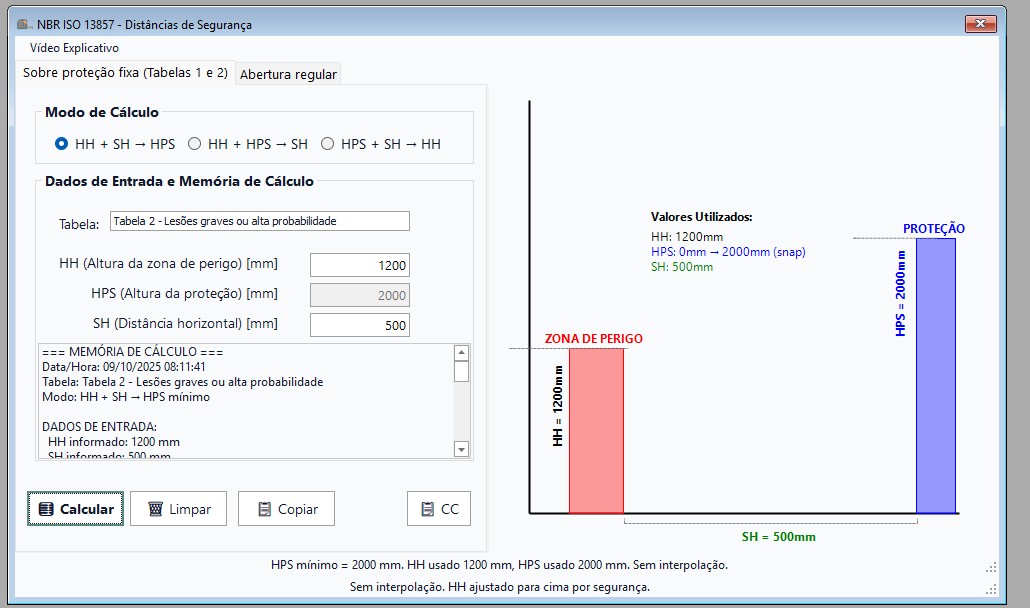Click the SH distância horizontal field

360,325
